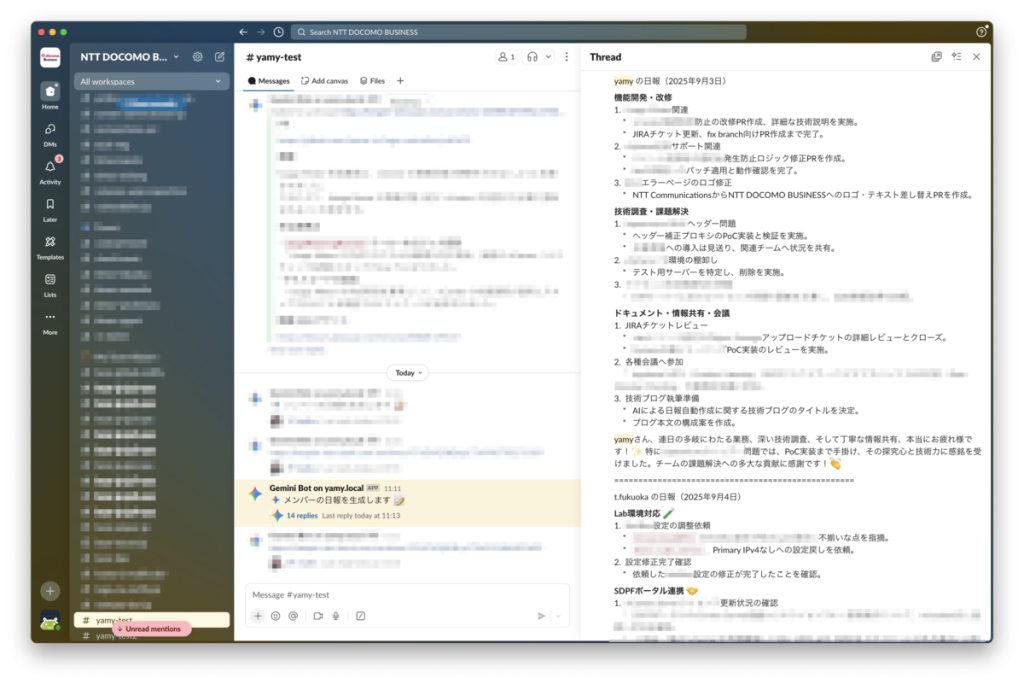Screen dimensions: 1024x684
Task: Click the Unread mentions button
Action: pos(151,629)
